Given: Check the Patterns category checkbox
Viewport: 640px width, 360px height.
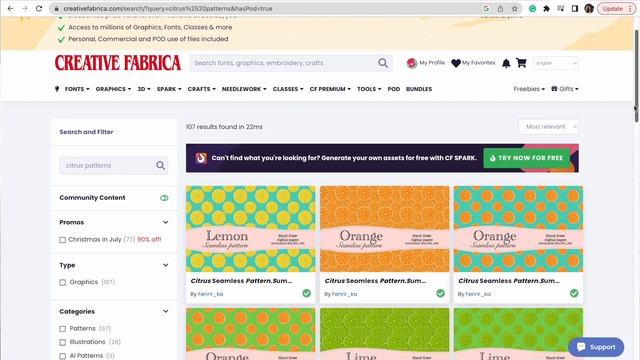Looking at the screenshot, I should tap(62, 329).
